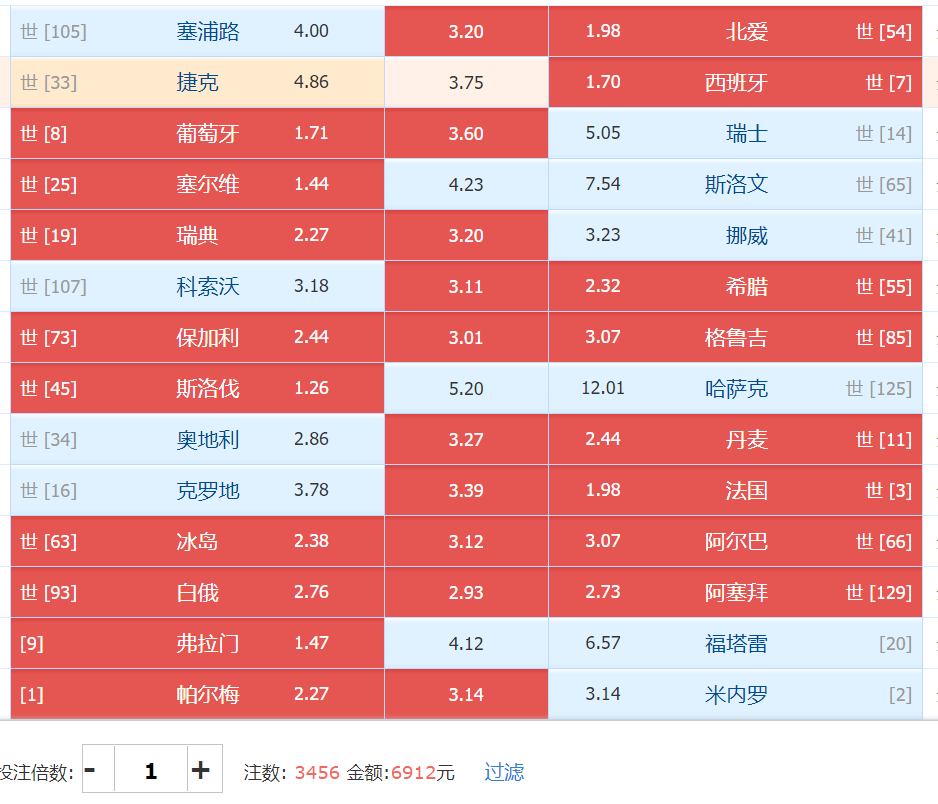Select 哈萨克 away win at 12.01
The height and width of the screenshot is (804, 938).
tap(735, 389)
